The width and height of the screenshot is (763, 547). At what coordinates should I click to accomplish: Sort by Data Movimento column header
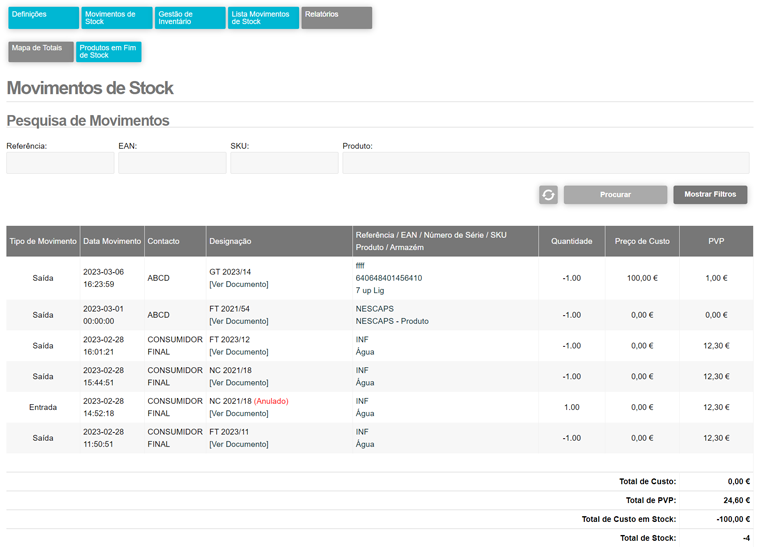(112, 241)
